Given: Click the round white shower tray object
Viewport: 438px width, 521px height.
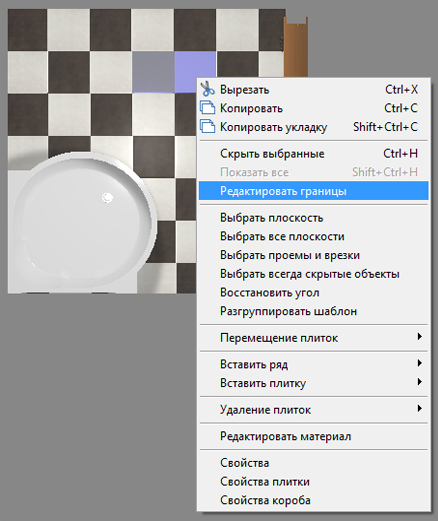Looking at the screenshot, I should point(83,221).
